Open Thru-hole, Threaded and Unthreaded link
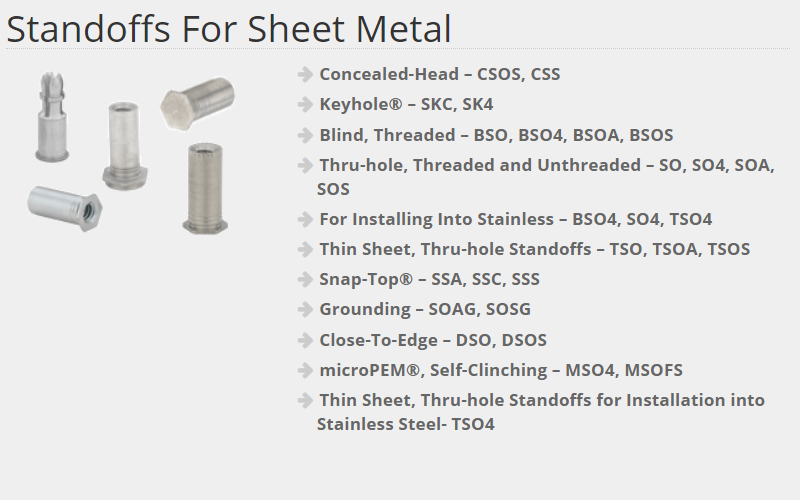The image size is (800, 500). [546, 177]
